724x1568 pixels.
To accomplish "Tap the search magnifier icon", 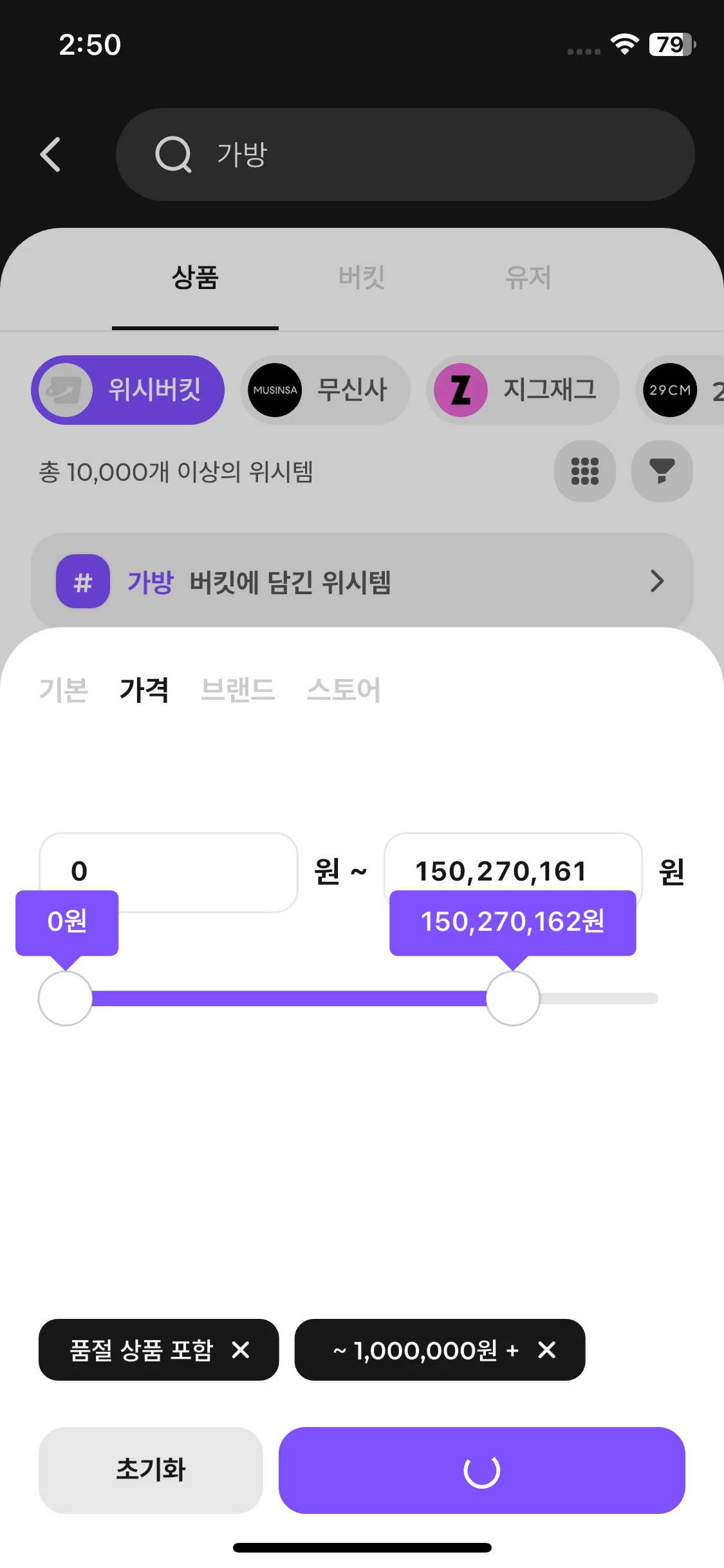I will pyautogui.click(x=173, y=154).
